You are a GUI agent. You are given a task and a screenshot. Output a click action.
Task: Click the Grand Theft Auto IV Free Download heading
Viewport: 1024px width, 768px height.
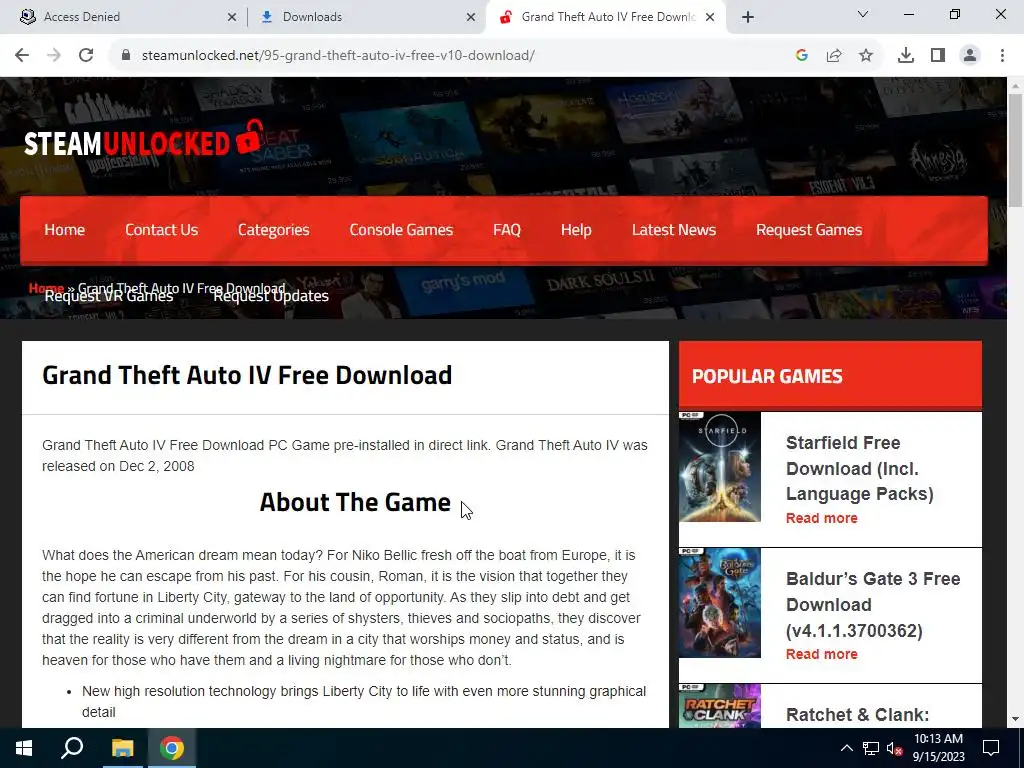pyautogui.click(x=247, y=376)
